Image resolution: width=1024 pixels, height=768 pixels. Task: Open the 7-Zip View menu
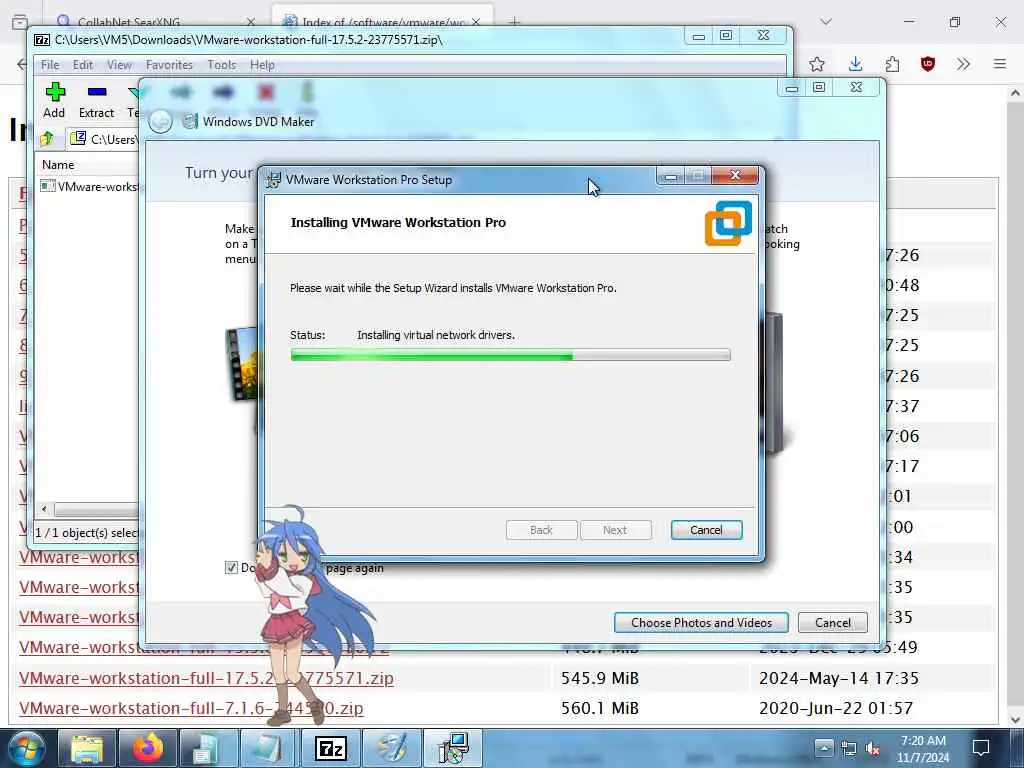tap(120, 65)
